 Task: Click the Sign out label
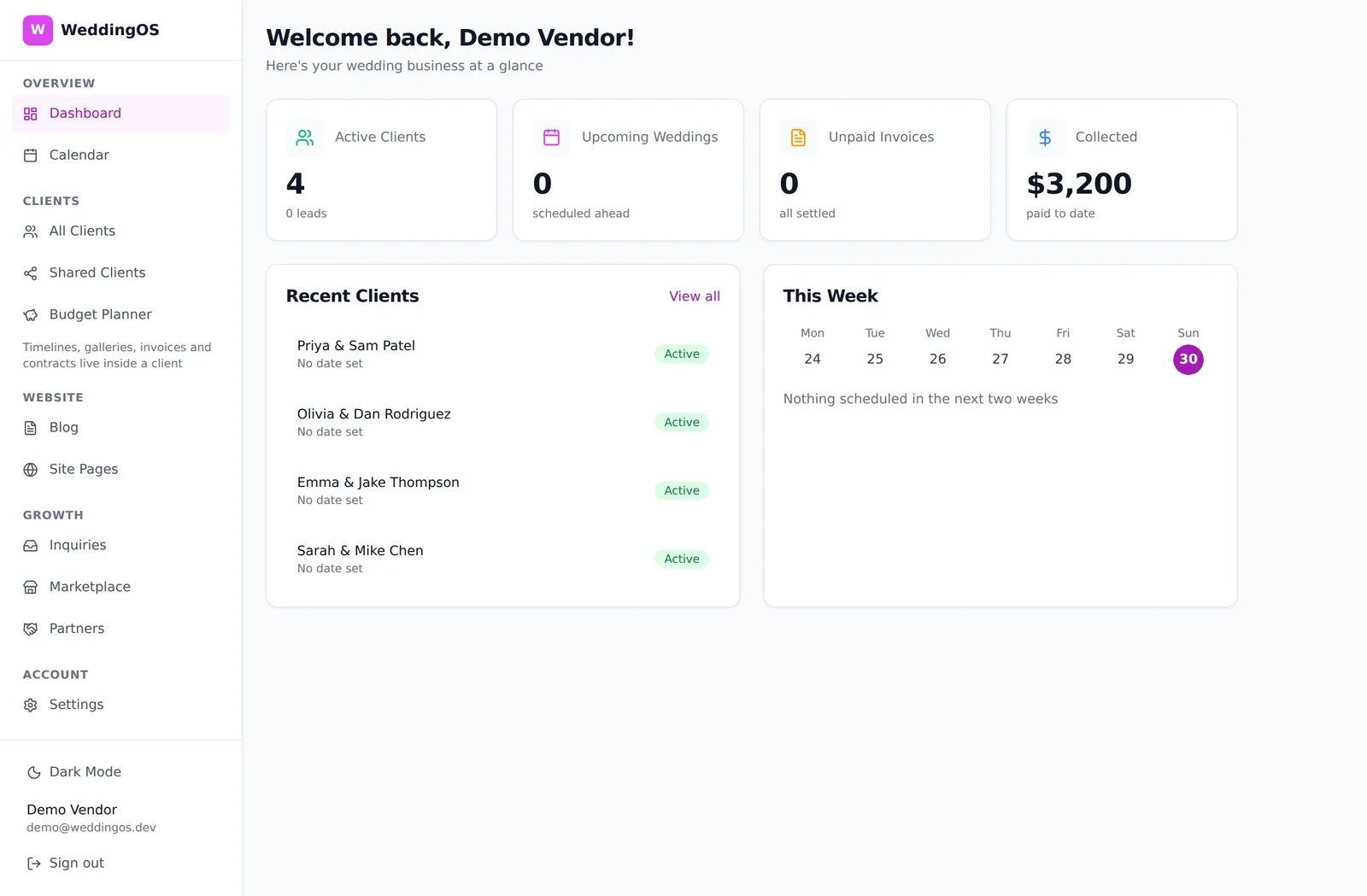coord(77,864)
